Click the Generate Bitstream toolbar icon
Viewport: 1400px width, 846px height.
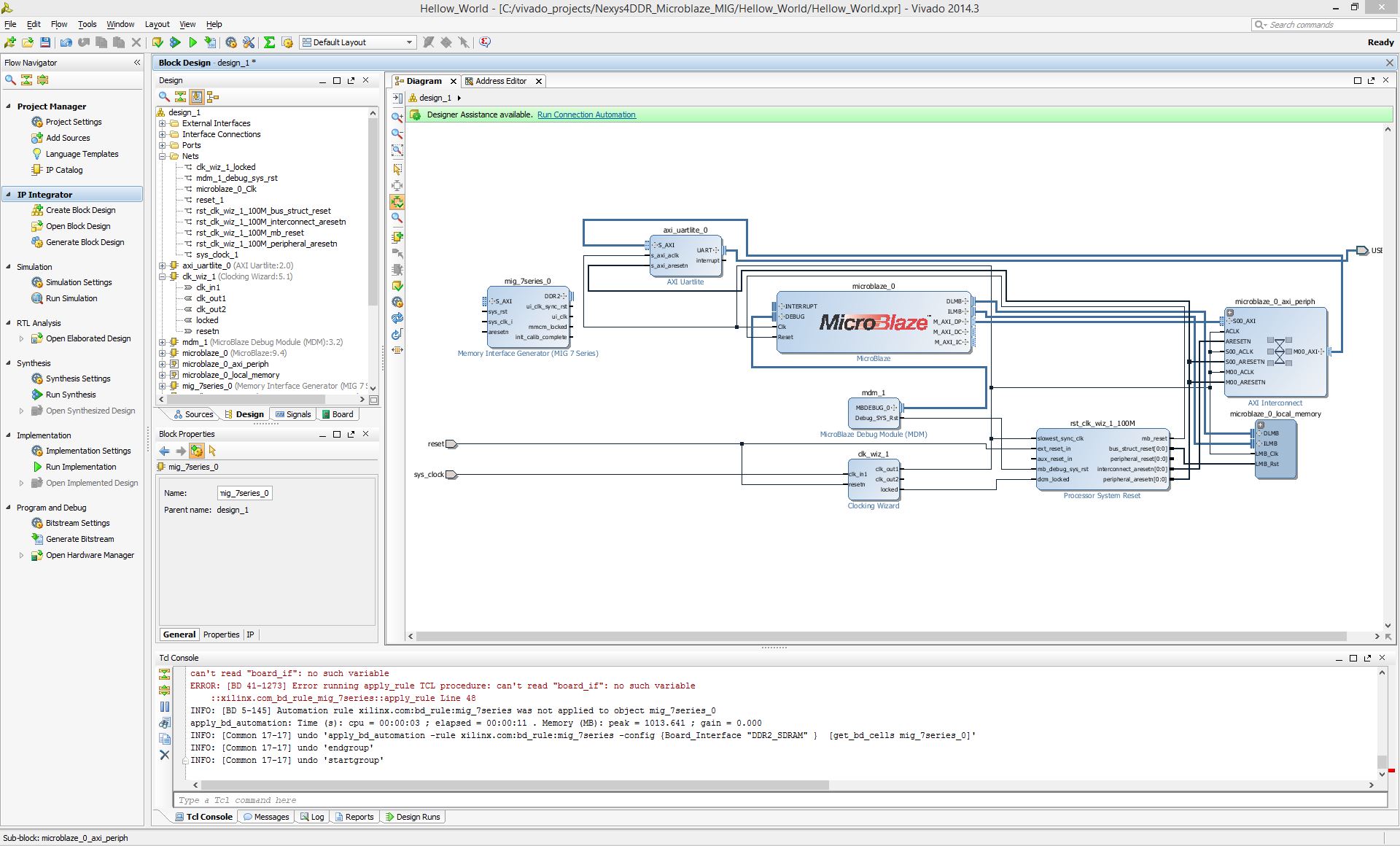point(211,42)
